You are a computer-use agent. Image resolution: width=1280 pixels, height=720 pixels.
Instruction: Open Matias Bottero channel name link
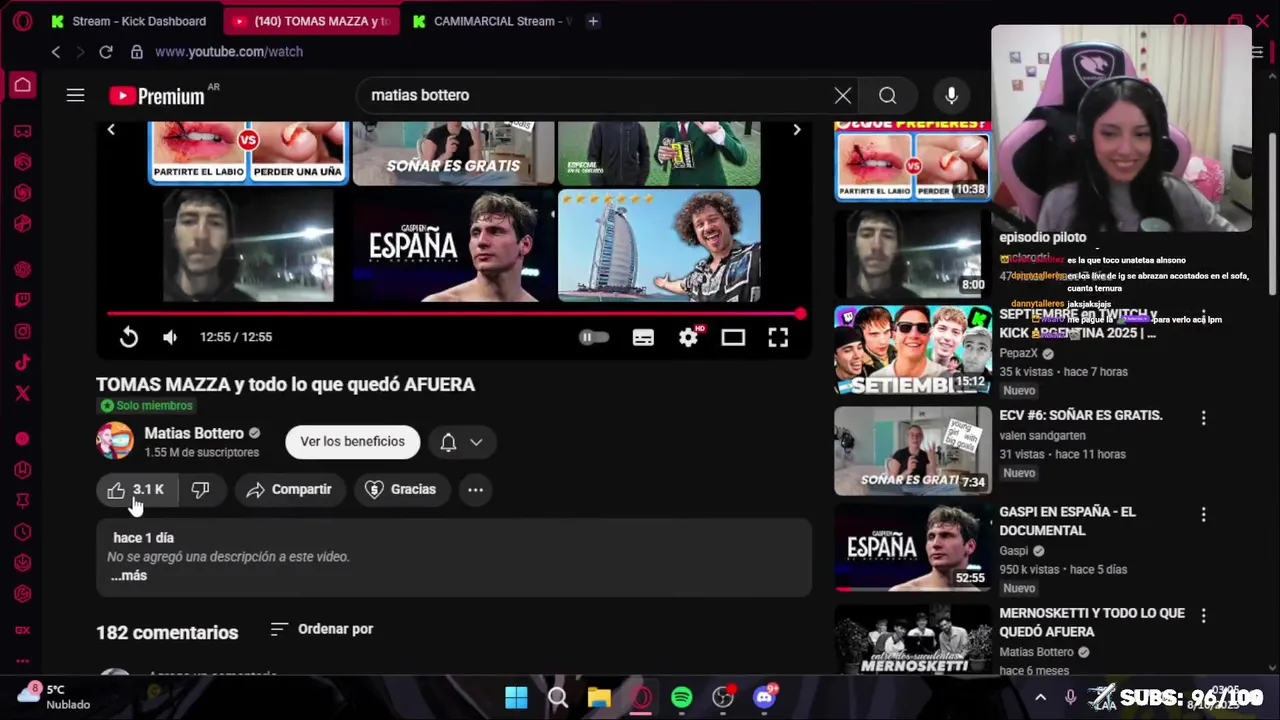pyautogui.click(x=194, y=433)
